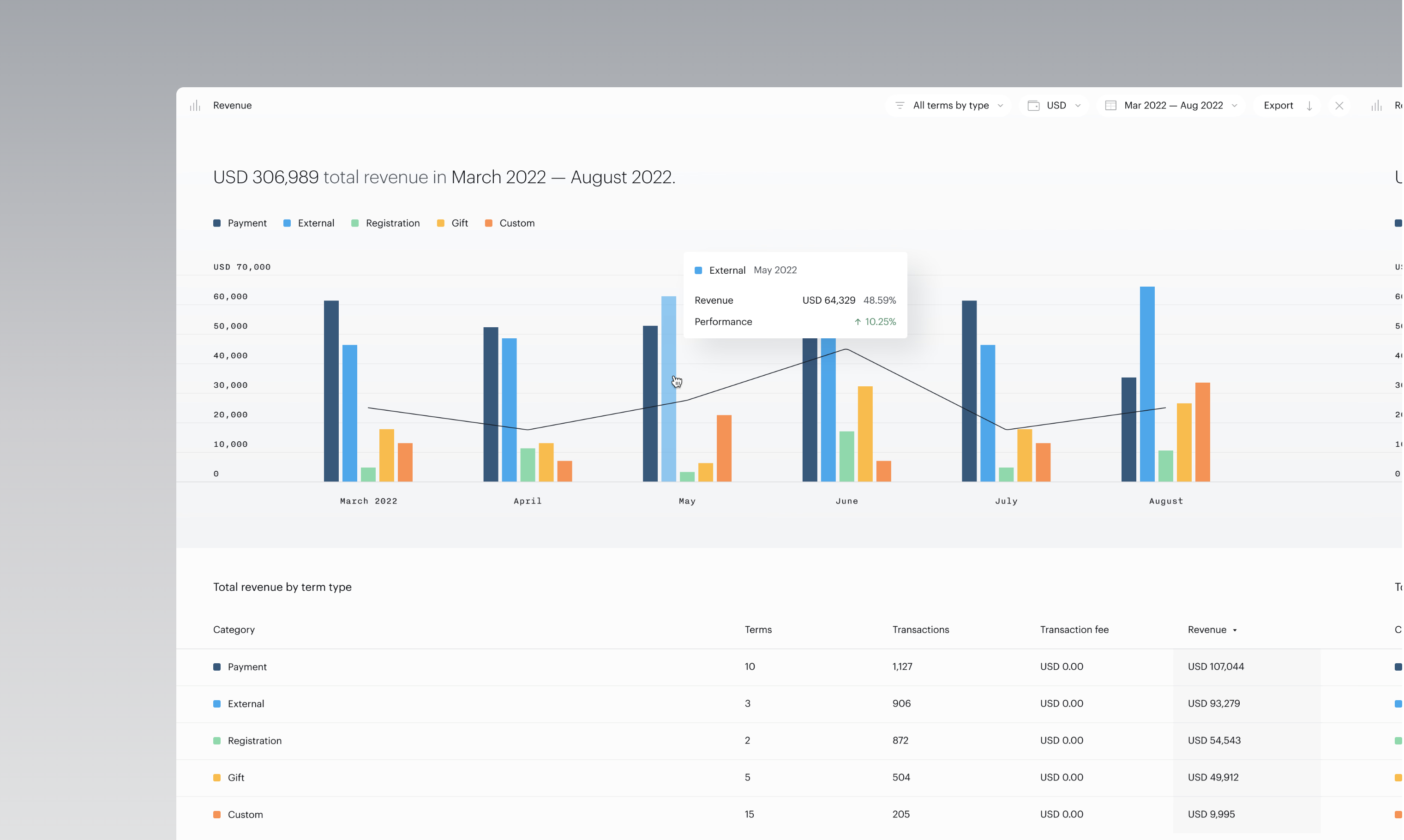This screenshot has width=1404, height=840.
Task: Click the Terms column header
Action: [x=759, y=630]
